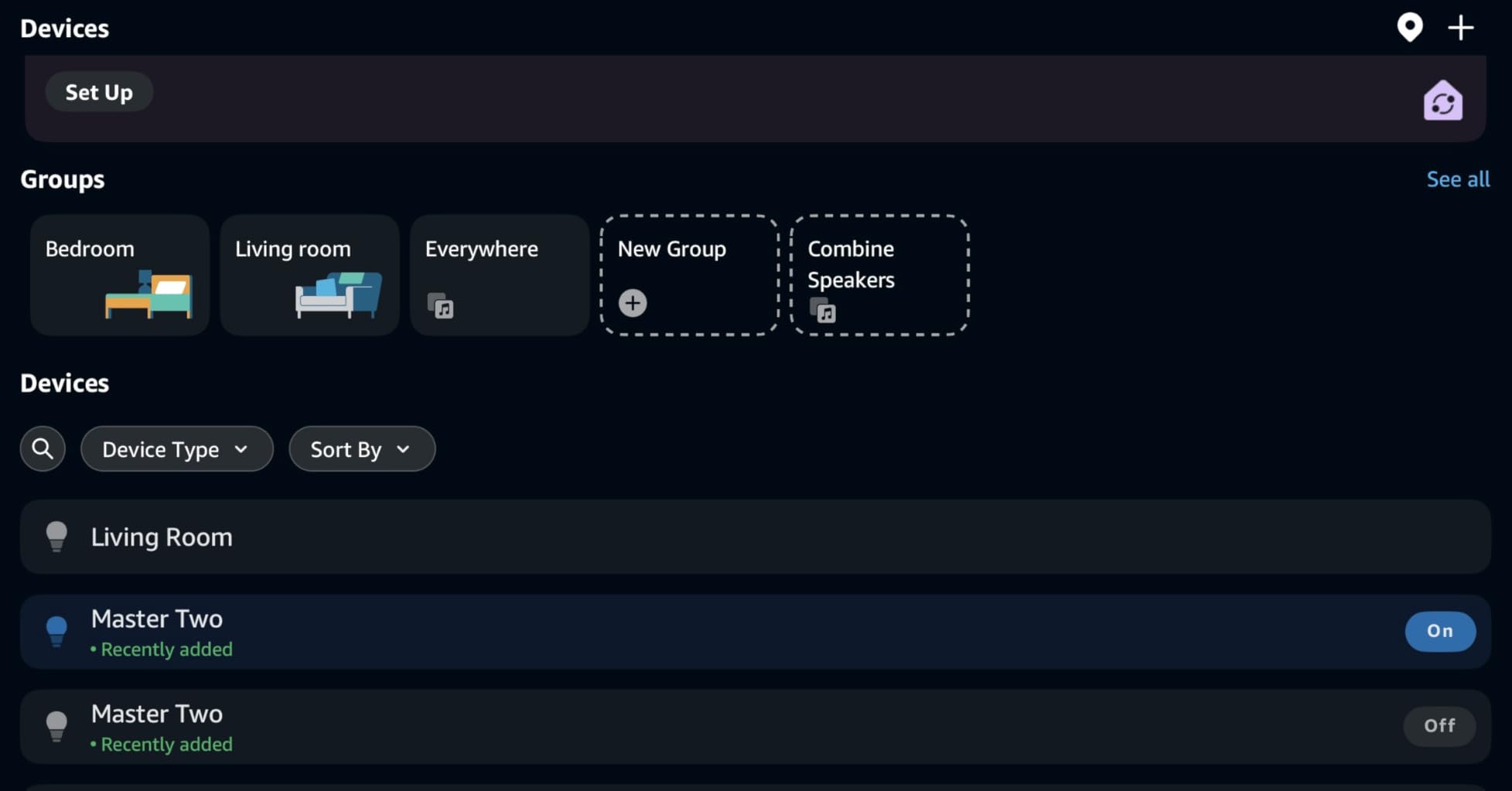Click the location pin icon
The width and height of the screenshot is (1512, 791).
1409,28
